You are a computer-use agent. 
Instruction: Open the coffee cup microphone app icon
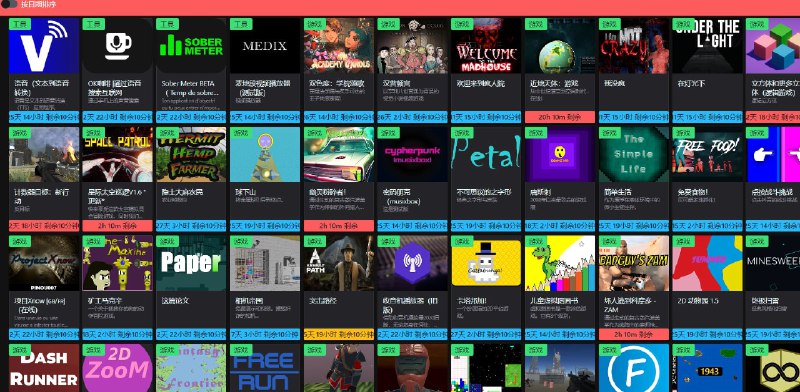pyautogui.click(x=118, y=46)
